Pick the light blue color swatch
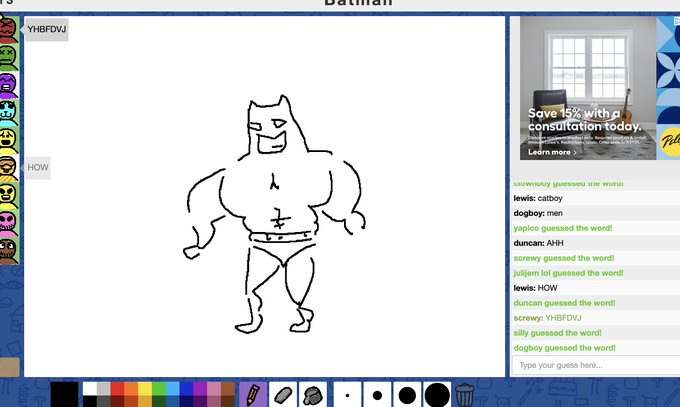Image resolution: width=680 pixels, height=407 pixels. click(173, 388)
